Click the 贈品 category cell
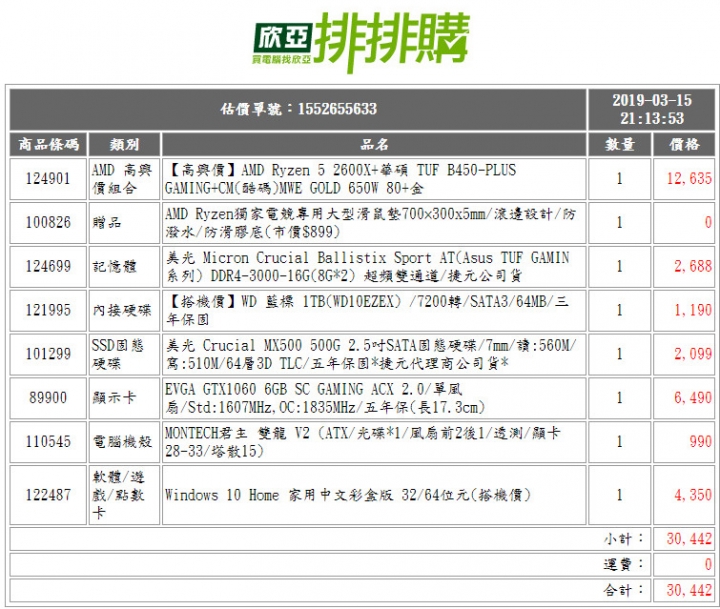The image size is (720, 609). pyautogui.click(x=124, y=223)
